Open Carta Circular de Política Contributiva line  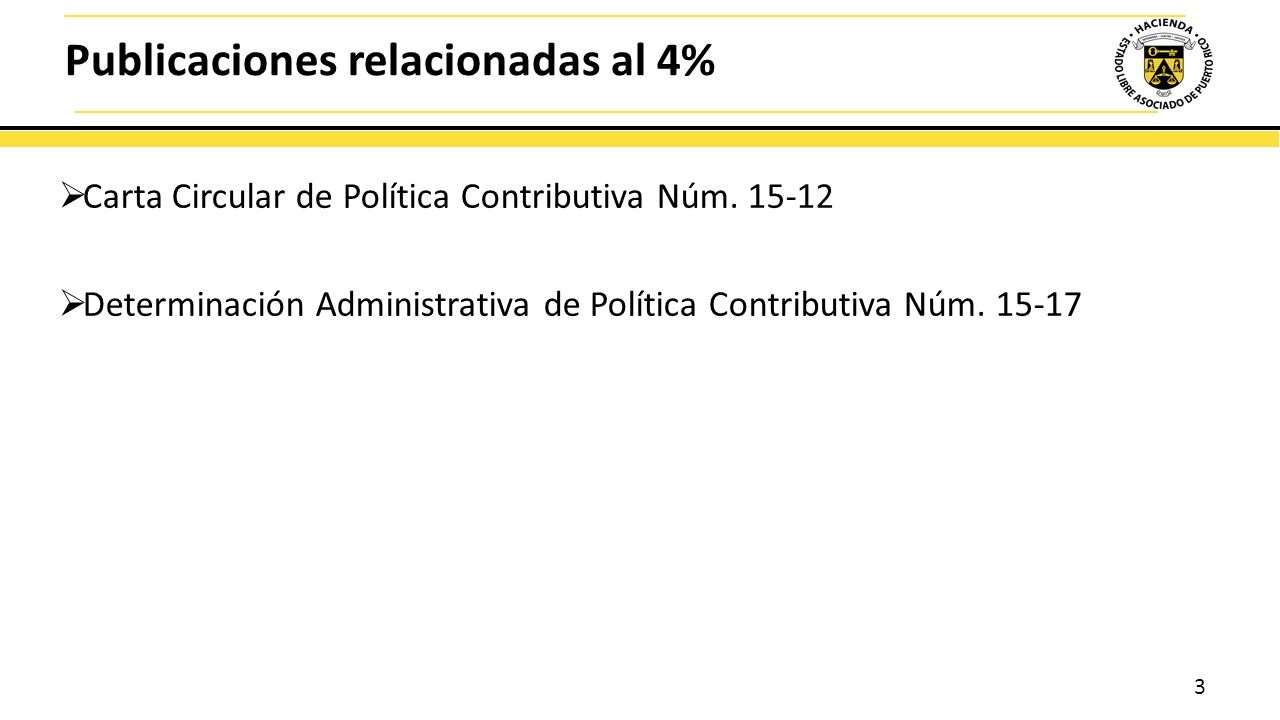[x=448, y=197]
